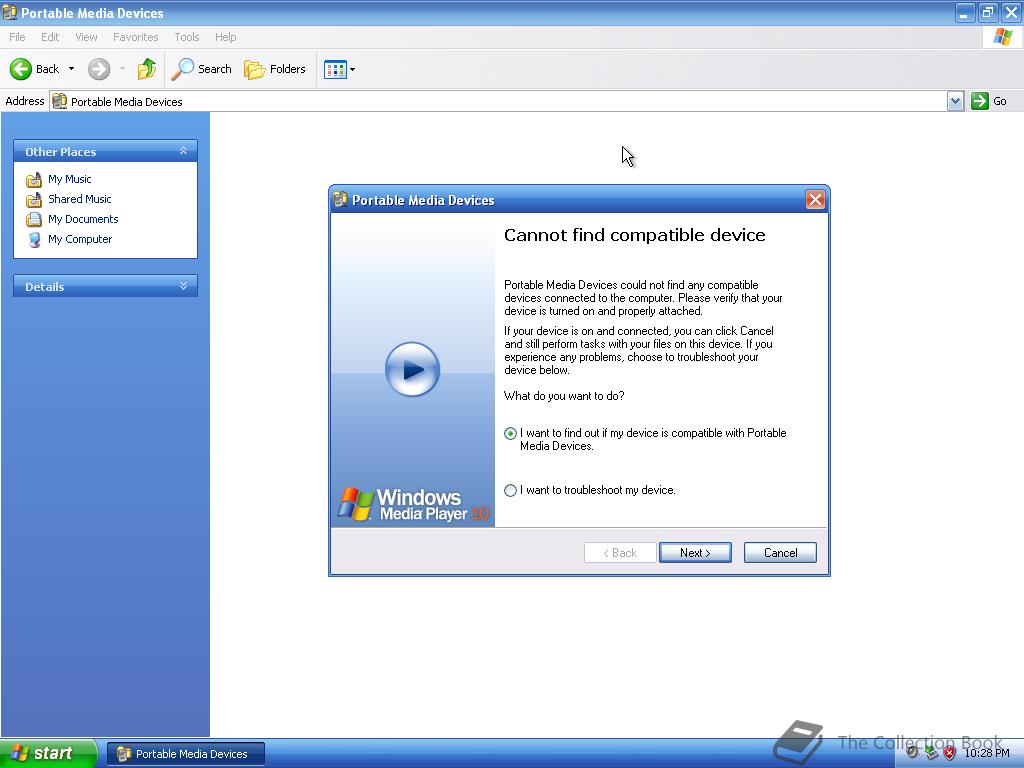This screenshot has width=1024, height=768.
Task: Open the Tools menu
Action: (x=186, y=37)
